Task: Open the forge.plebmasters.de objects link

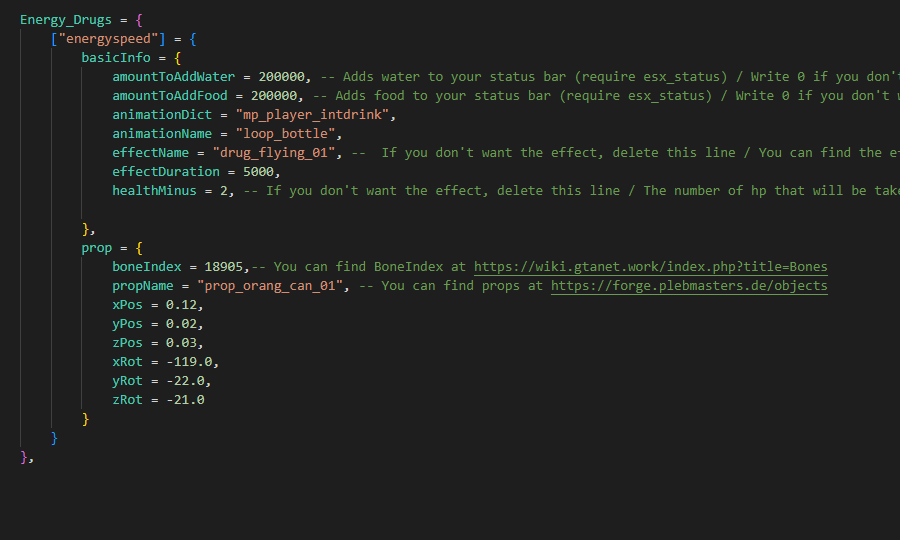Action: (689, 286)
